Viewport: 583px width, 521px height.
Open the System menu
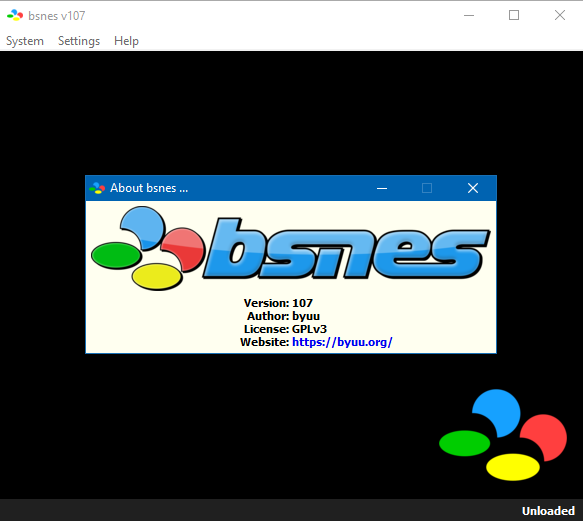pyautogui.click(x=25, y=41)
